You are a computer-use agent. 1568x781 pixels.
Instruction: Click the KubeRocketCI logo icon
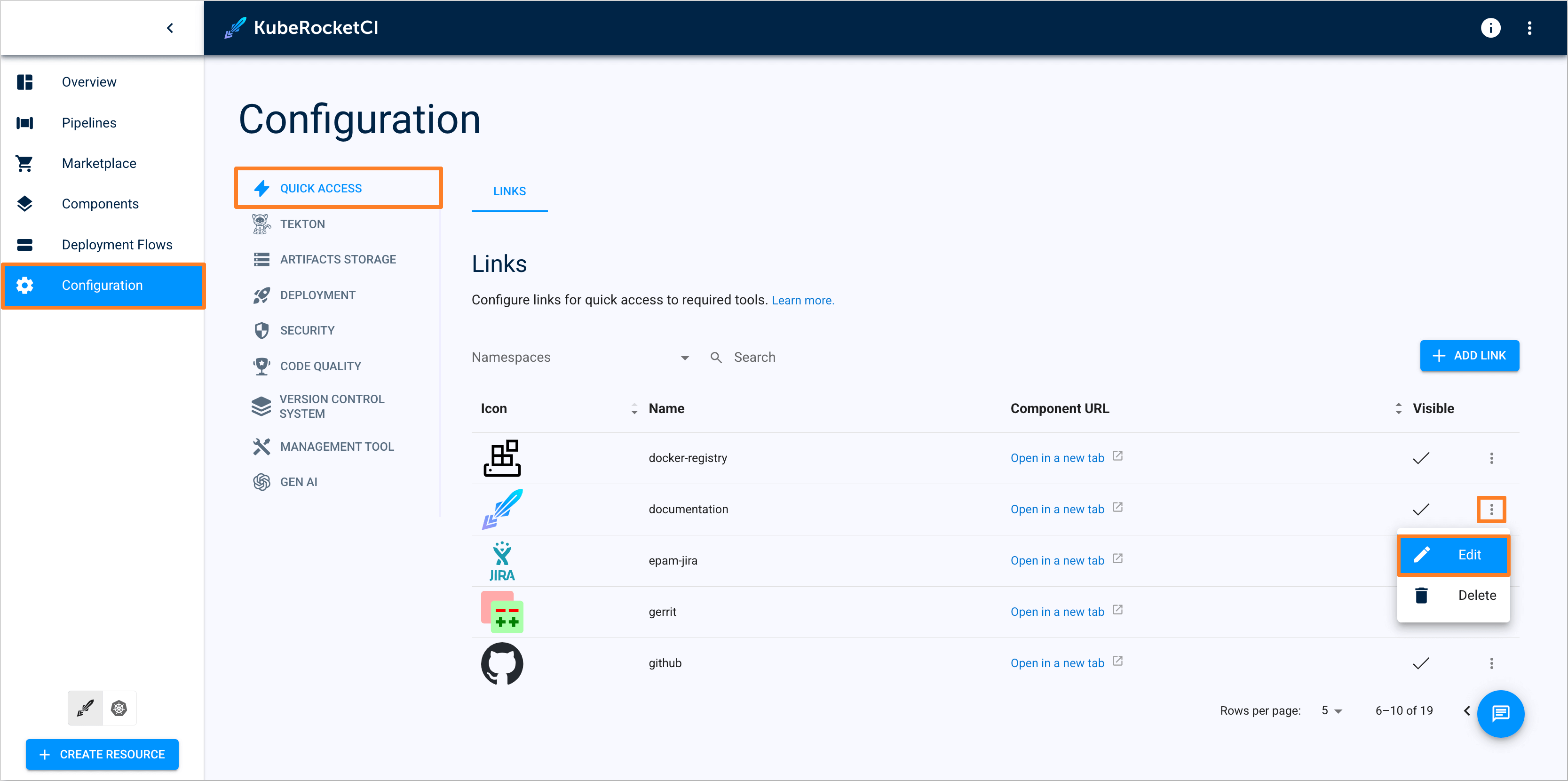pos(232,27)
